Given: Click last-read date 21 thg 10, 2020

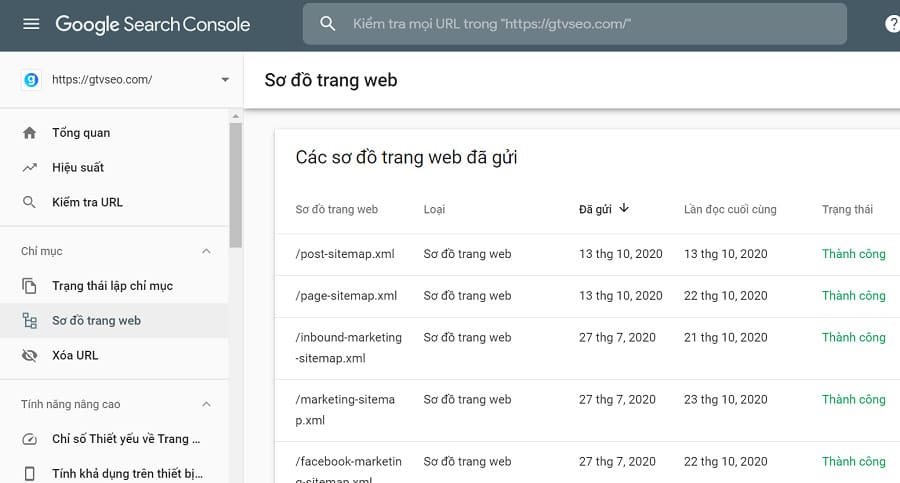Looking at the screenshot, I should click(726, 338).
